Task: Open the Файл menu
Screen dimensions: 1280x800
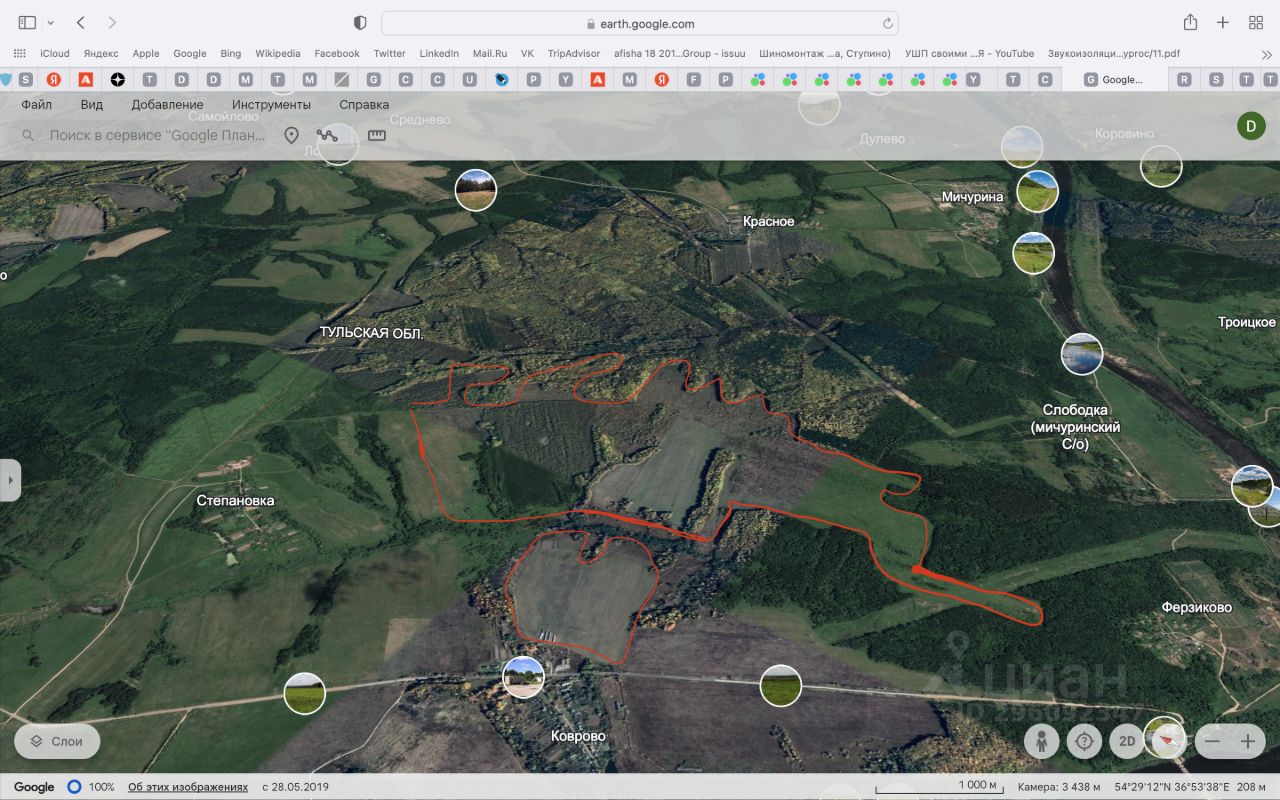Action: 36,104
